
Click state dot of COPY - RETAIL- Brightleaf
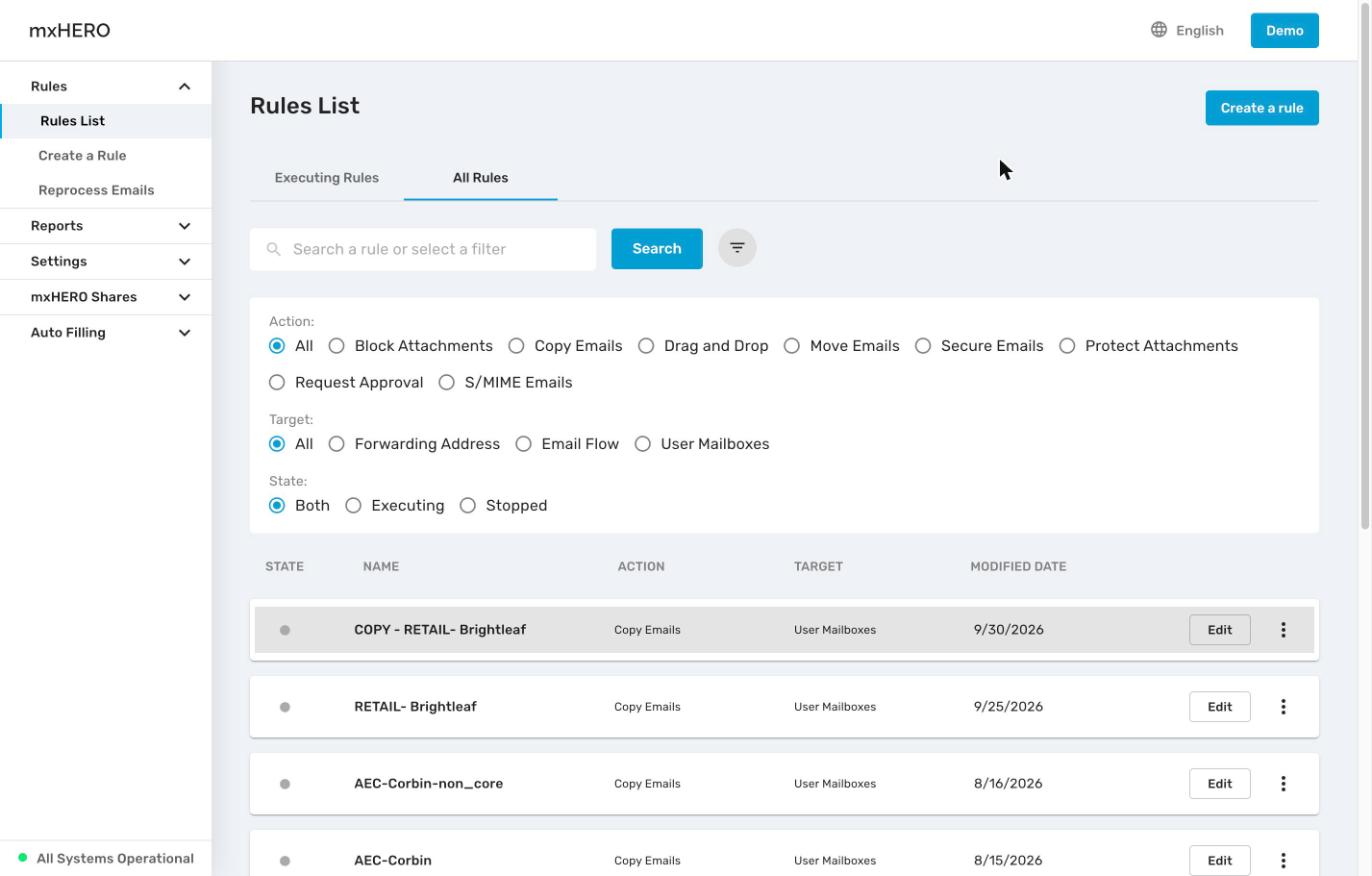(x=285, y=630)
